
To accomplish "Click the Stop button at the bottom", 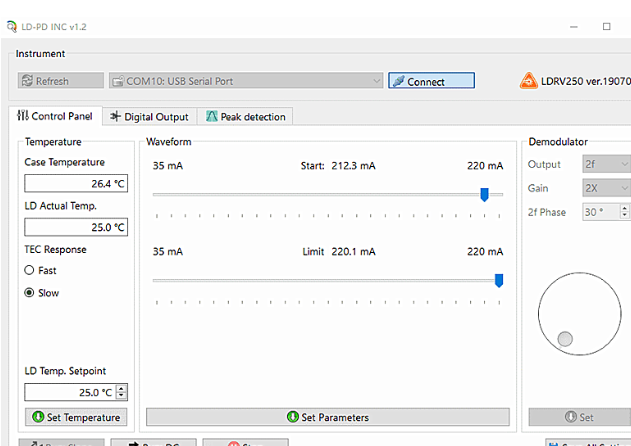I will pos(245,443).
